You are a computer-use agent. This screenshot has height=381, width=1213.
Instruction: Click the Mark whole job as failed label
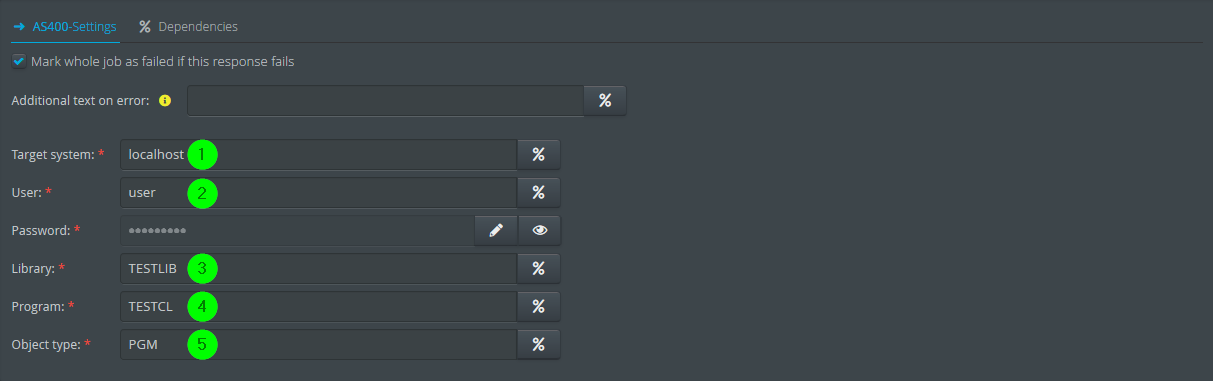pos(163,62)
